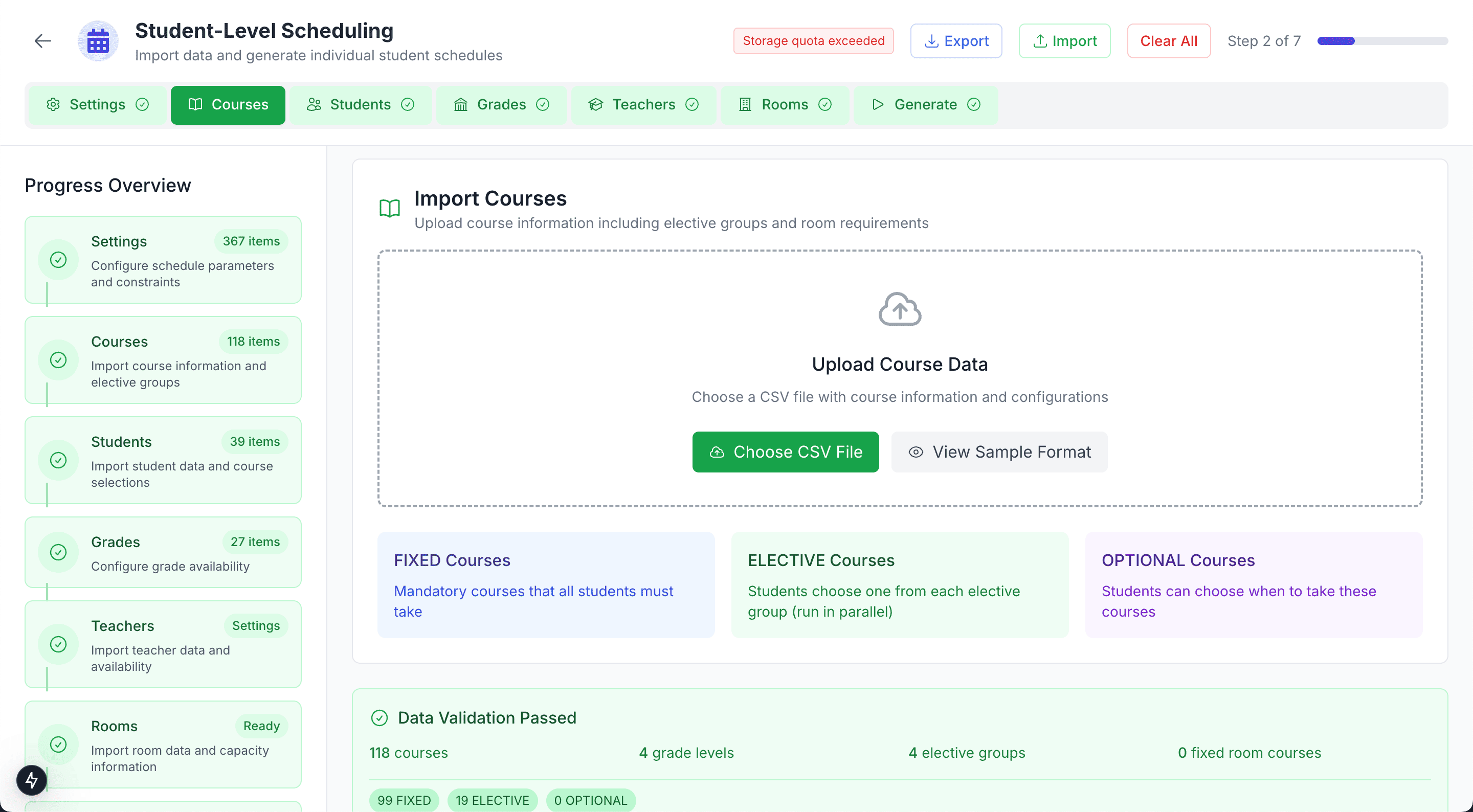Click the download icon in Export button
Viewport: 1473px width, 812px height.
(931, 41)
